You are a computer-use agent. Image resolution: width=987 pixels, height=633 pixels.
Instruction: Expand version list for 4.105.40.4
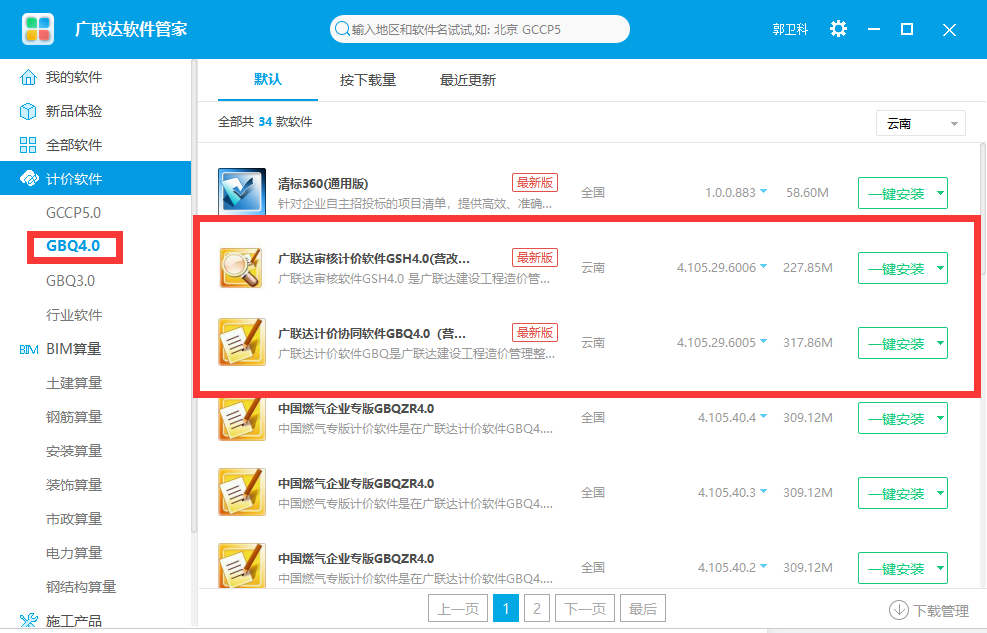point(763,416)
